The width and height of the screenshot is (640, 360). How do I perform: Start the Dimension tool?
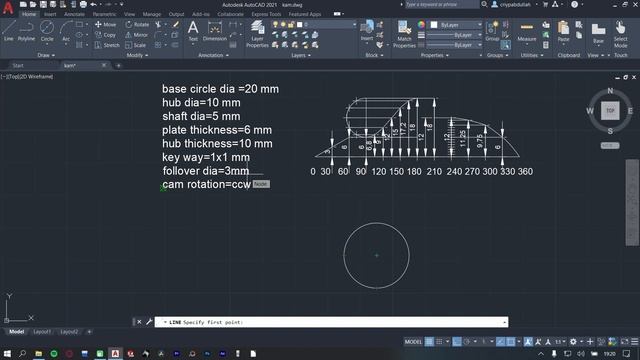coord(214,31)
